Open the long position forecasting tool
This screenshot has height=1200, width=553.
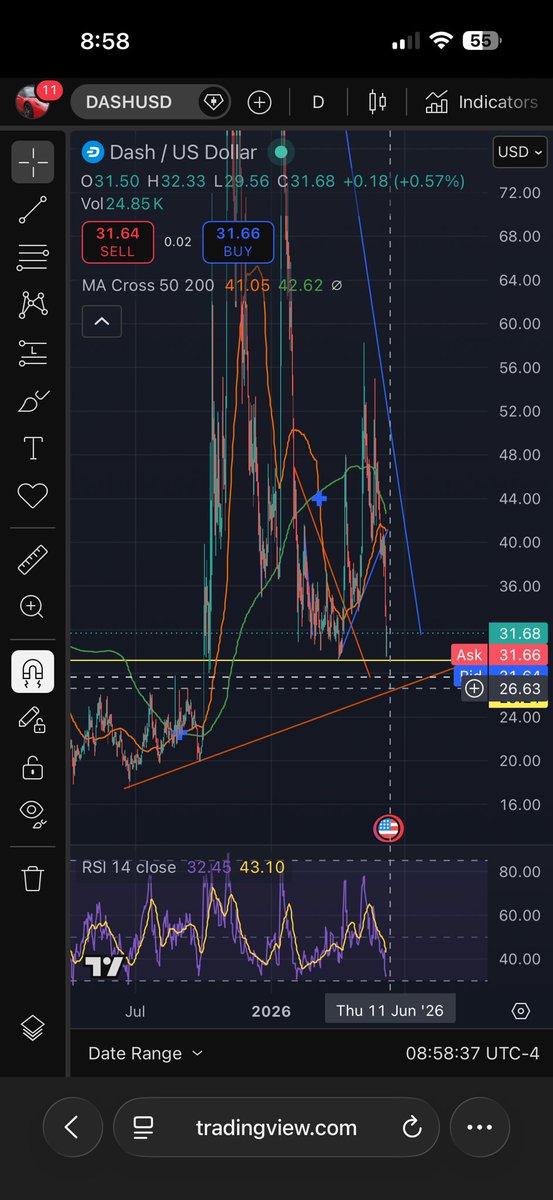33,352
